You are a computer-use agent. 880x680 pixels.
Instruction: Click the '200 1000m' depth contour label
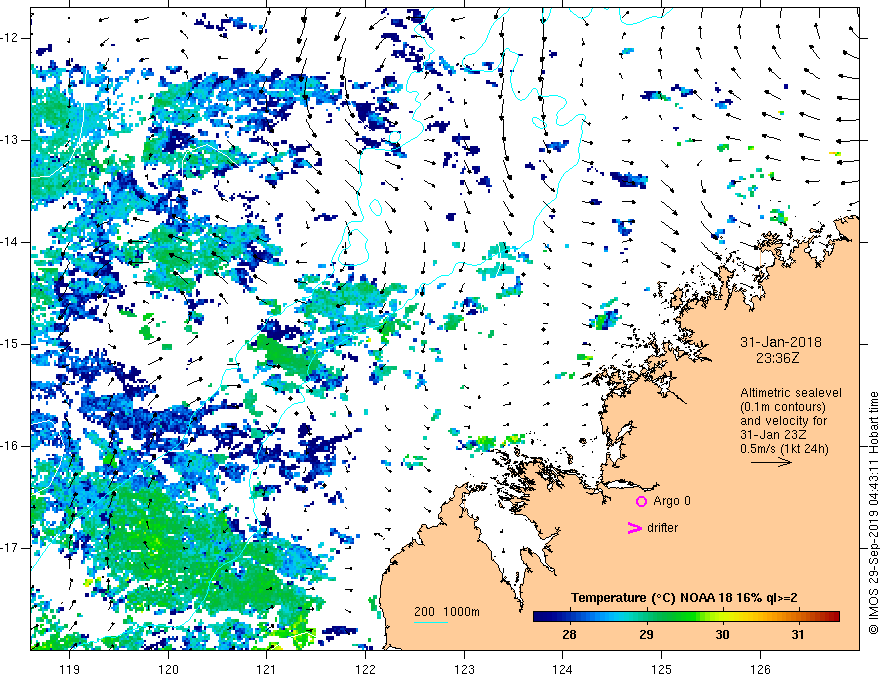pyautogui.click(x=447, y=612)
